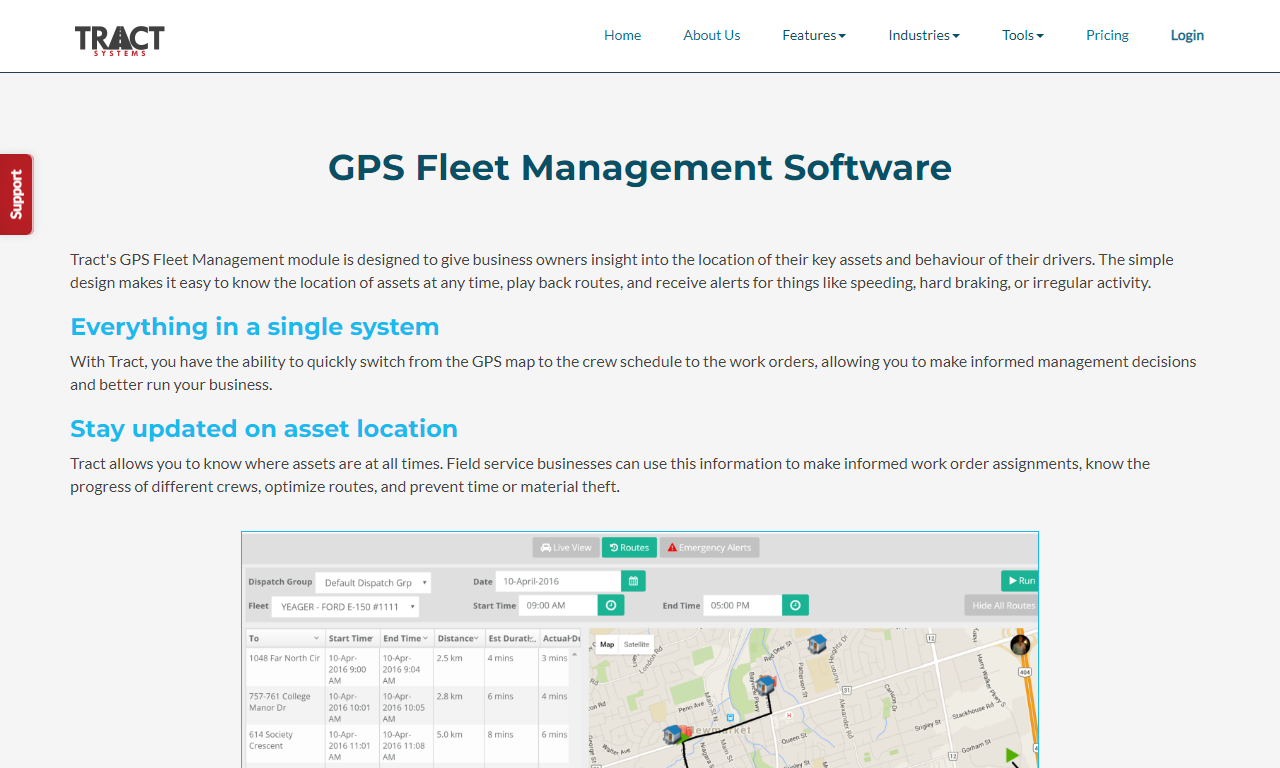Switch to Live View tab
1280x768 pixels.
pyautogui.click(x=566, y=547)
